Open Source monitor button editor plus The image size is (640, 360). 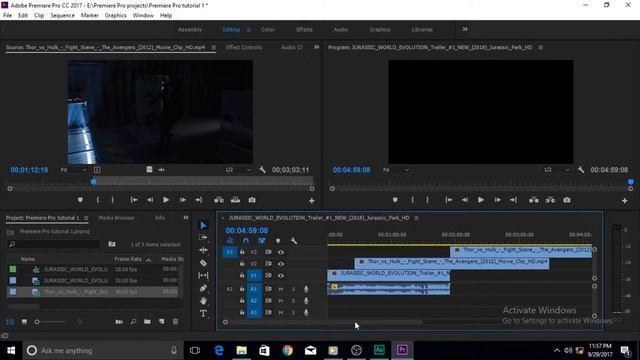point(311,200)
